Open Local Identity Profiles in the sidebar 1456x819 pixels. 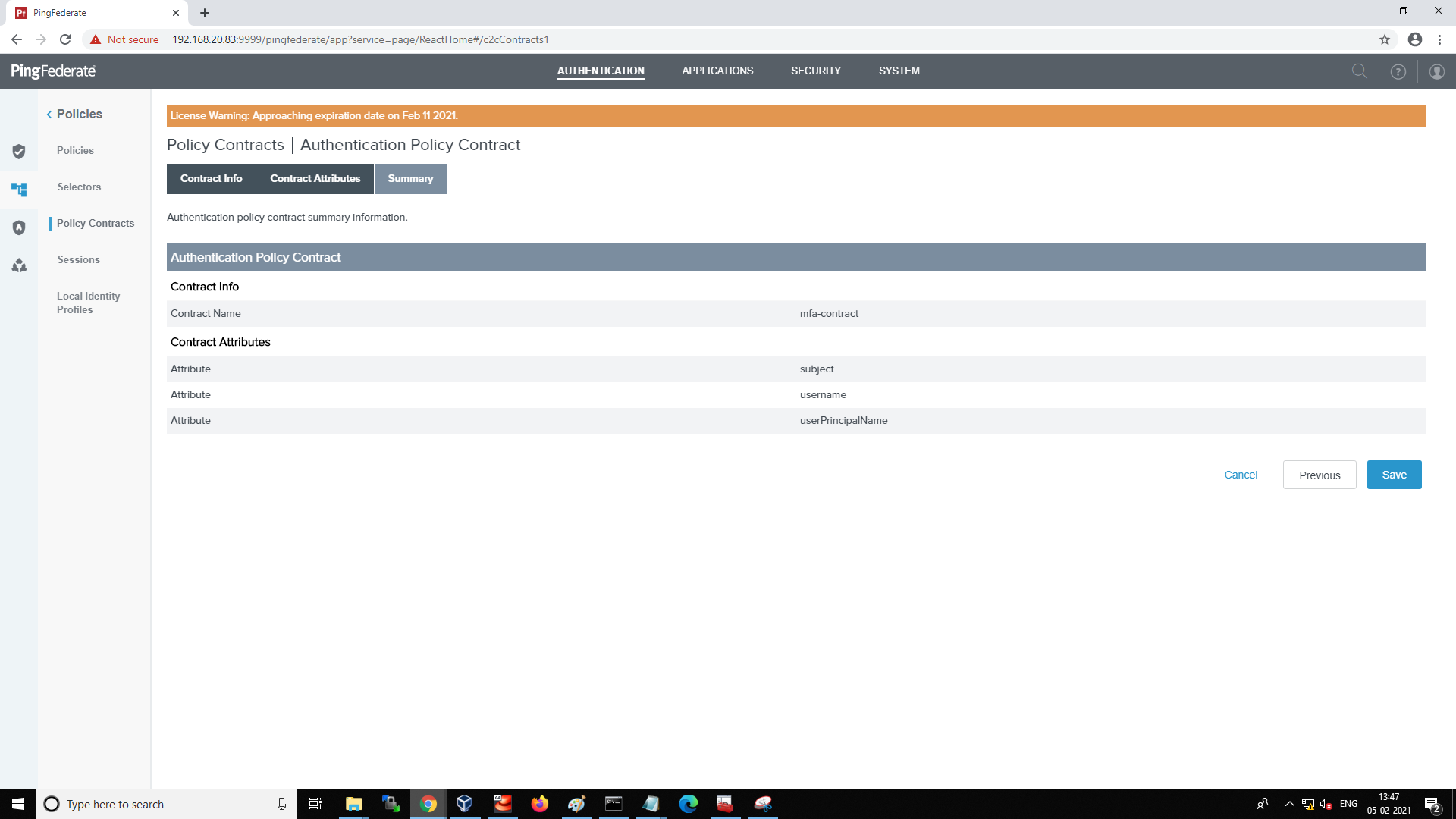[88, 303]
